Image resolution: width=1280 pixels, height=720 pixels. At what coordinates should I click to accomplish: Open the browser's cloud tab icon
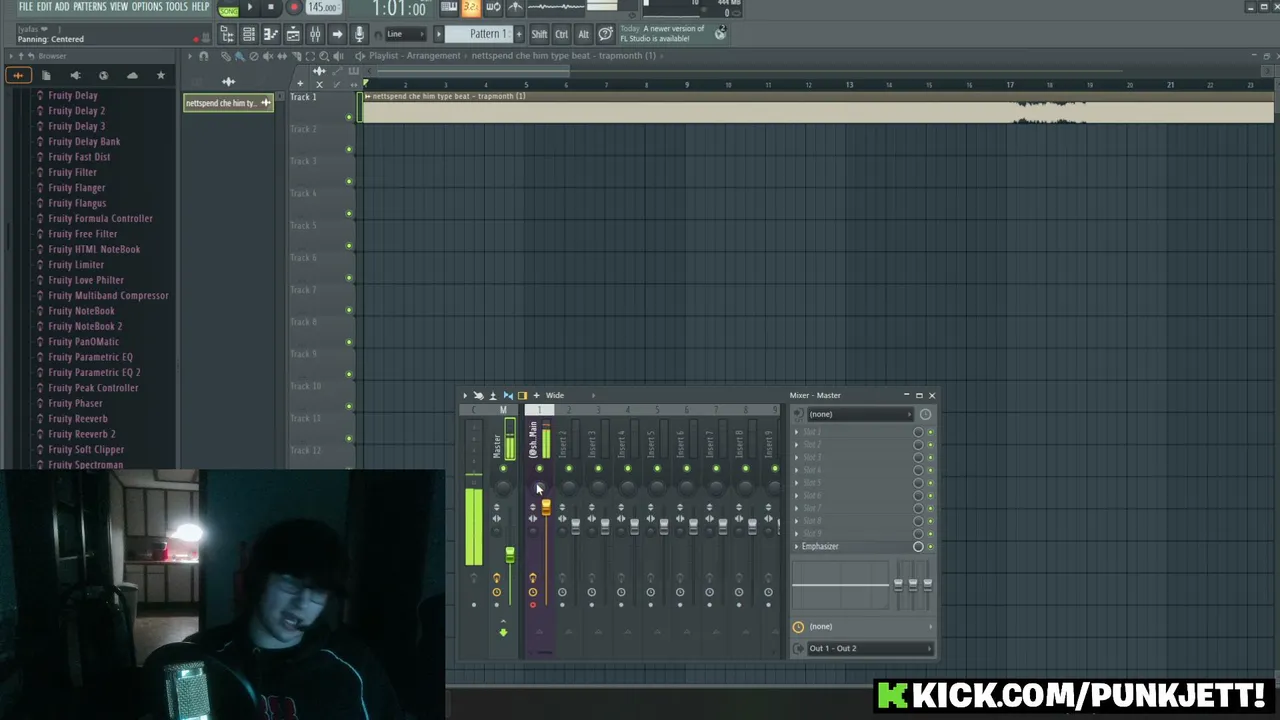pos(132,76)
